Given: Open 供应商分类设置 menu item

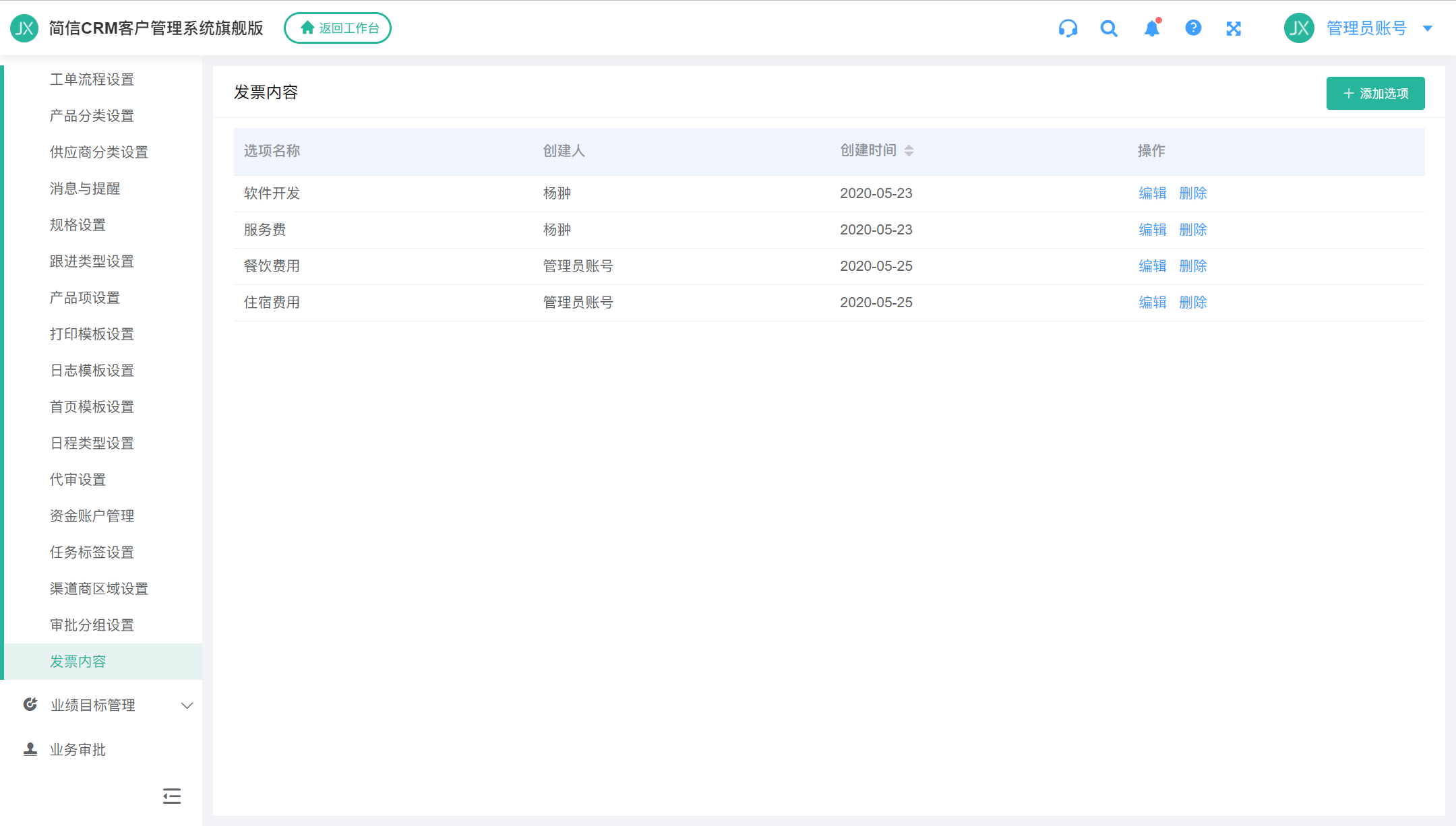Looking at the screenshot, I should click(103, 152).
